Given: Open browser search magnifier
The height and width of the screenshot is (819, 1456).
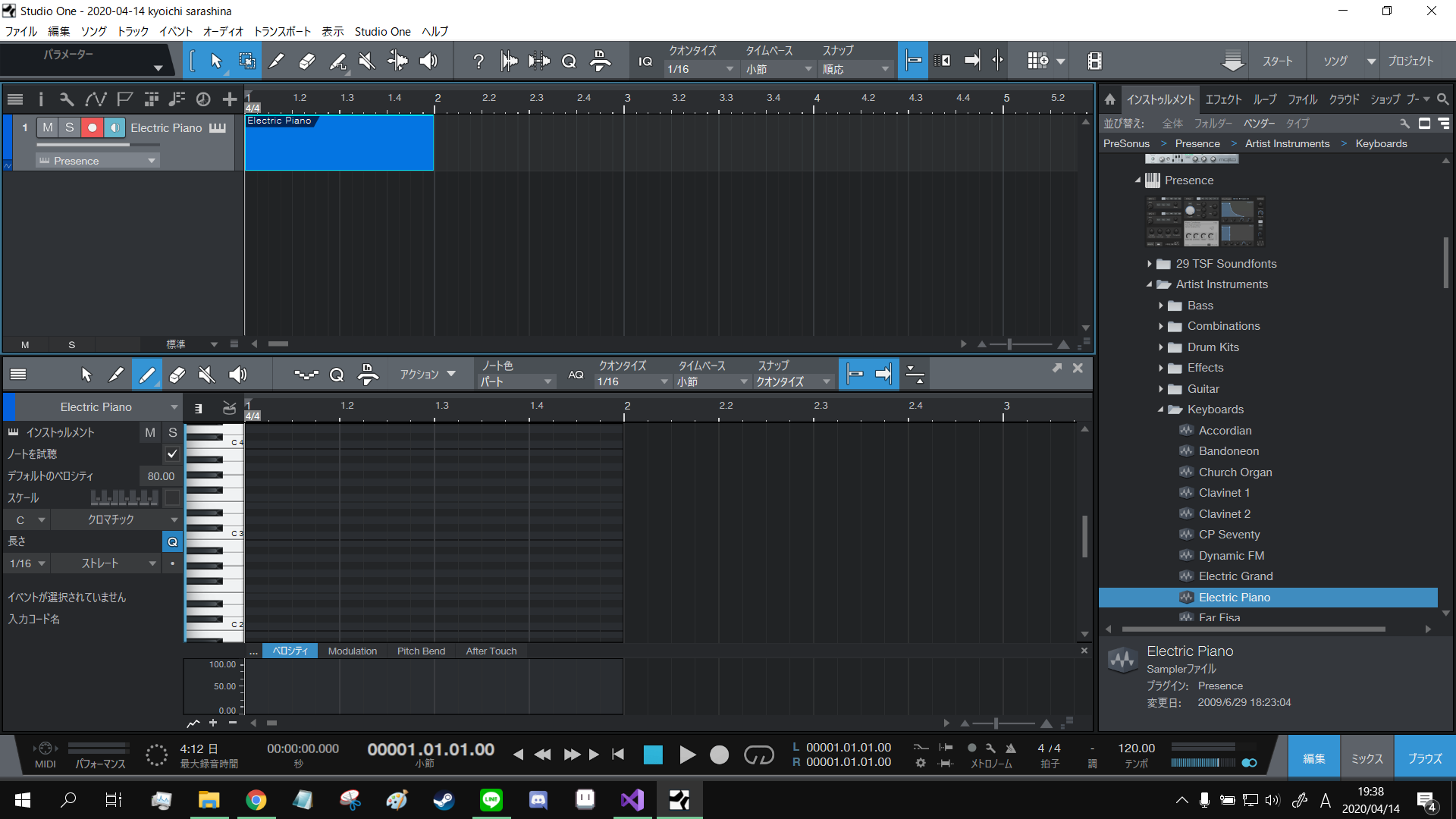Looking at the screenshot, I should 1442,99.
